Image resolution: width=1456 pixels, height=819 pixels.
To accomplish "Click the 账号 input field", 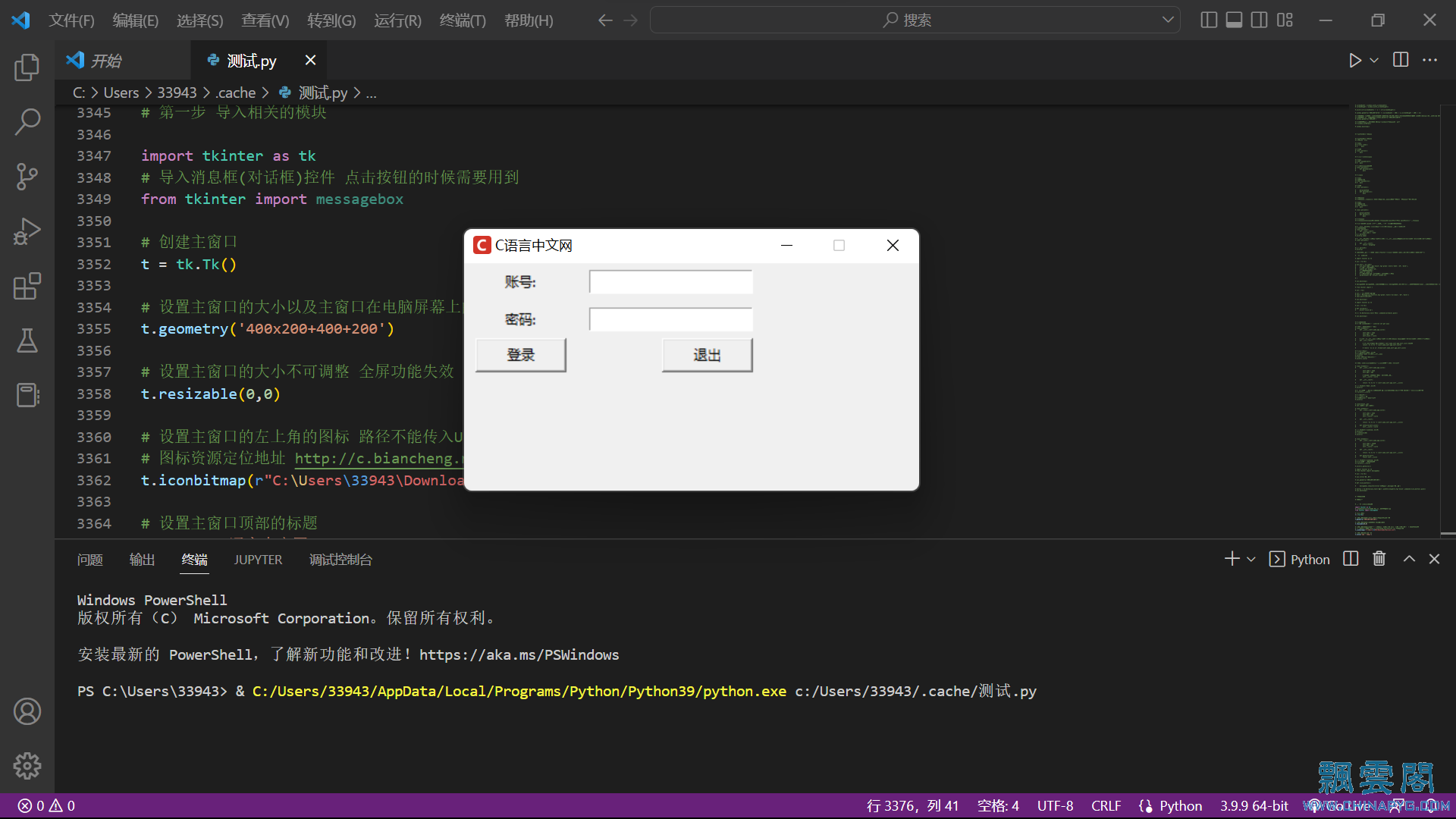I will (x=670, y=282).
